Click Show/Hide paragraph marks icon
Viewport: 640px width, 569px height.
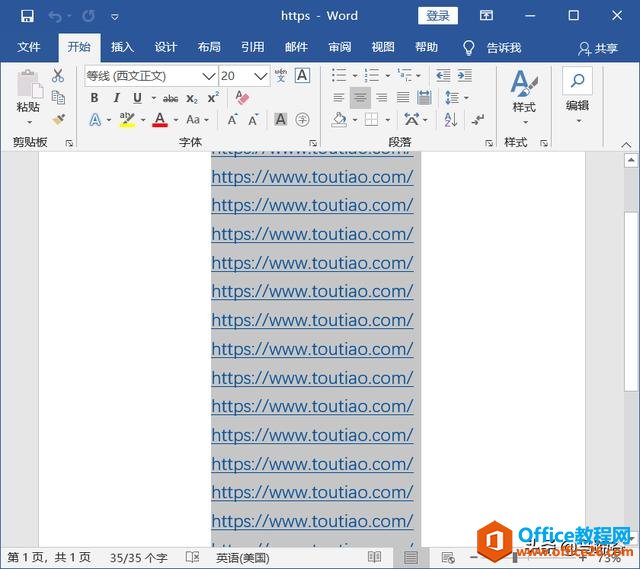coord(478,120)
